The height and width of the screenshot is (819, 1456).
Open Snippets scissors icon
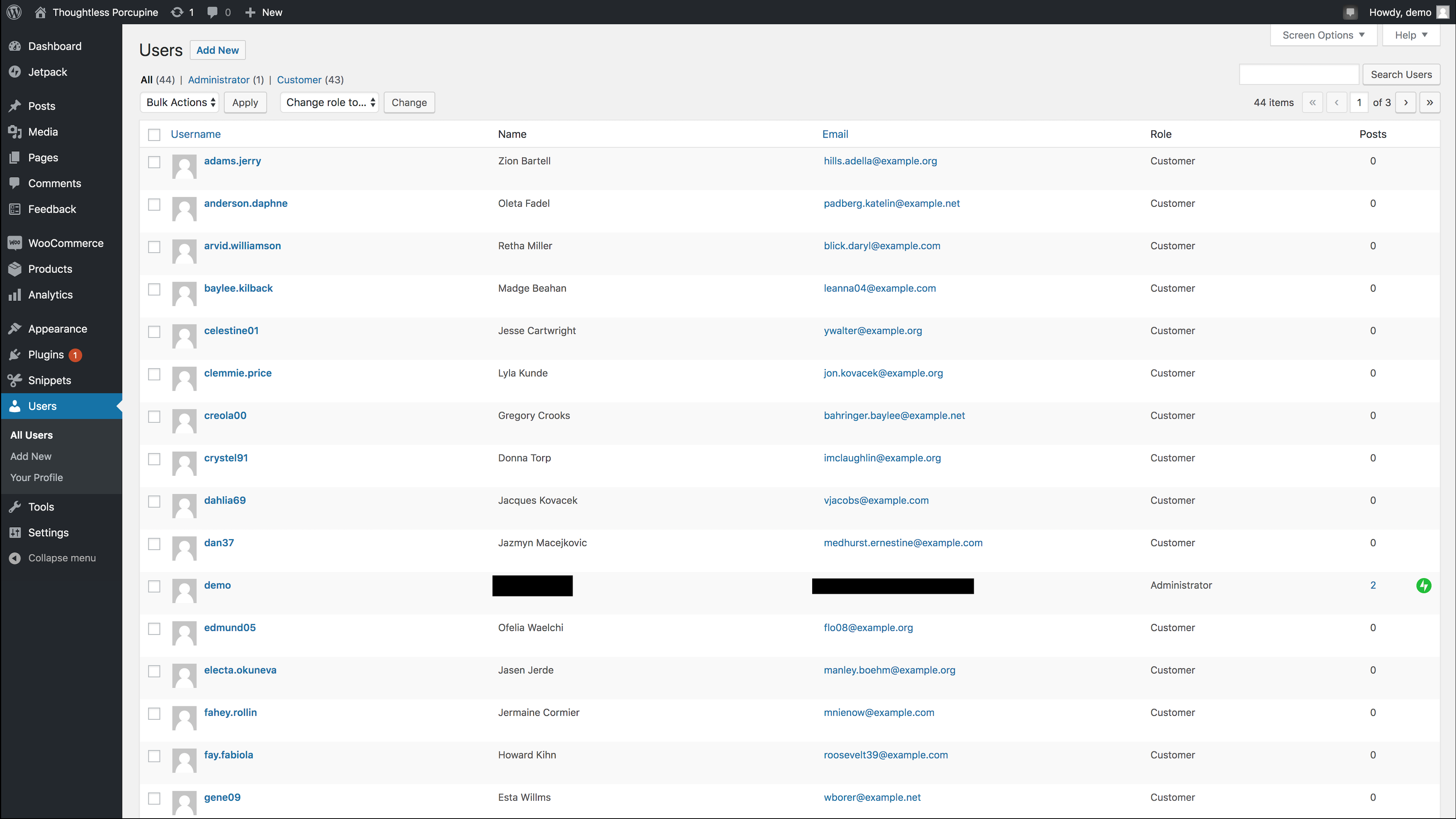tap(15, 380)
